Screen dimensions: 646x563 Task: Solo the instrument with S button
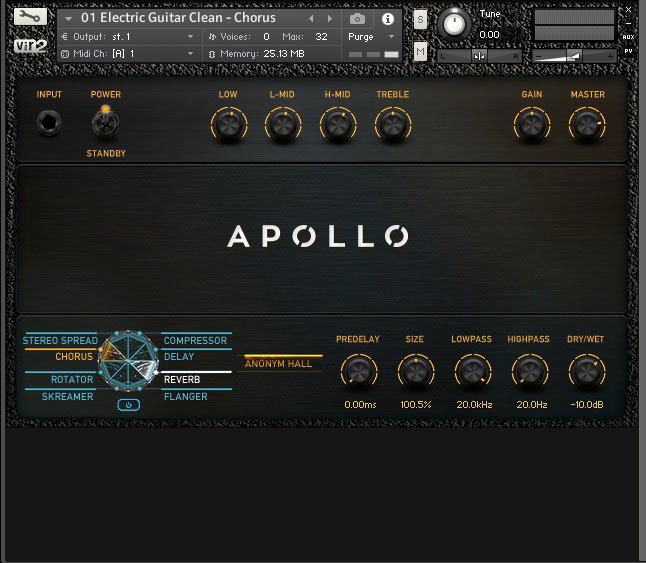420,19
